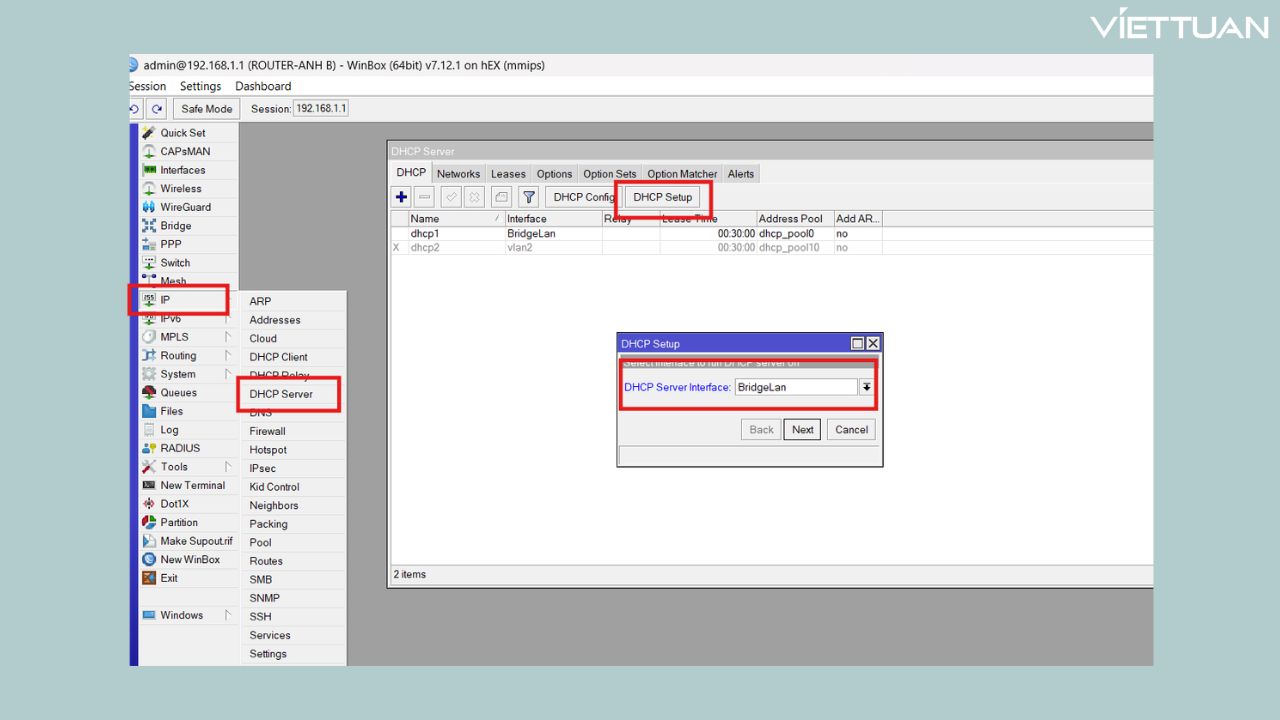The height and width of the screenshot is (720, 1280).
Task: Open the Files sidebar entry
Action: click(x=172, y=411)
